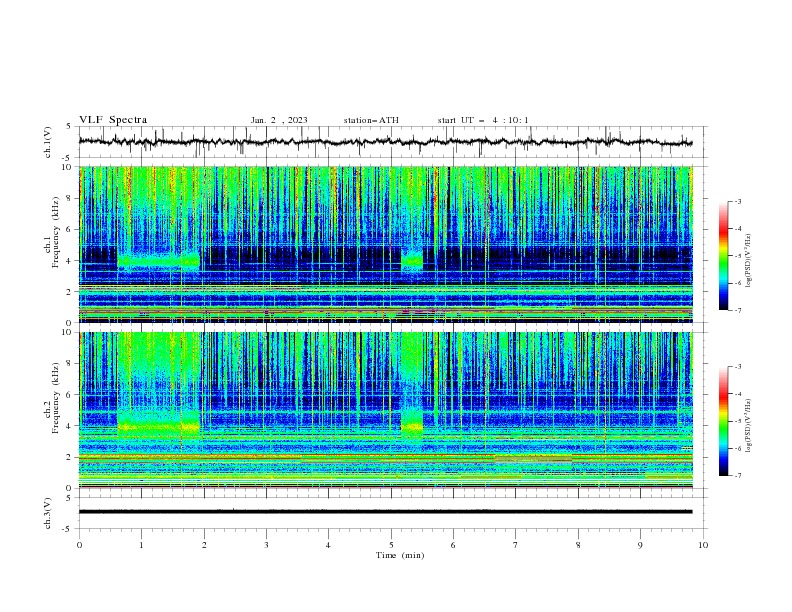Click the ch.1 voltage waveform trace
Screen dimensions: 792x612
(x=385, y=142)
